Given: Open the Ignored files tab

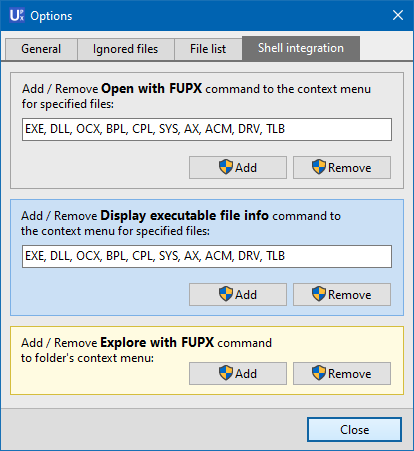Looking at the screenshot, I should (x=126, y=49).
